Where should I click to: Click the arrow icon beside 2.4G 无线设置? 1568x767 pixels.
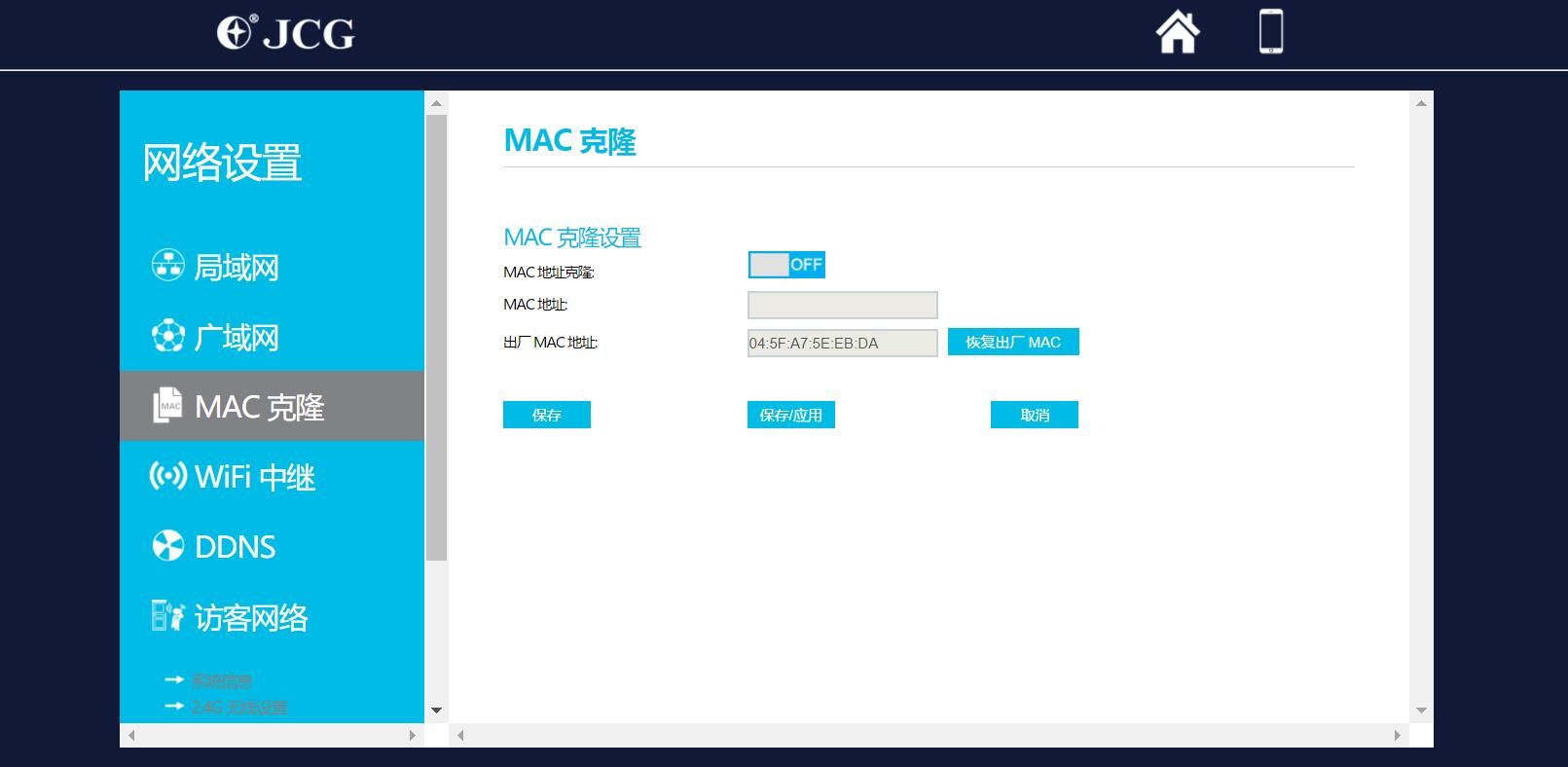174,706
